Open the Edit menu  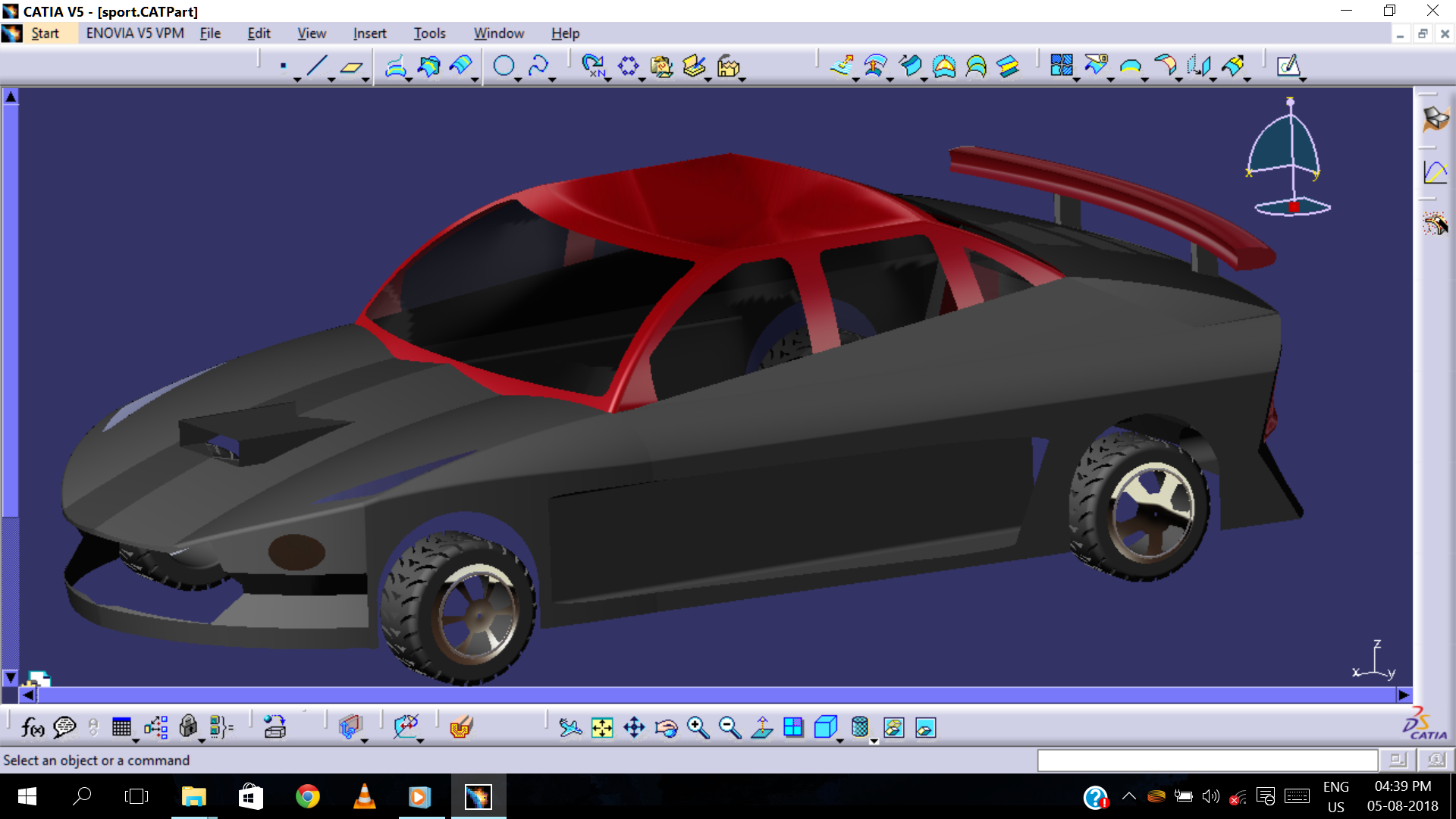pyautogui.click(x=259, y=33)
